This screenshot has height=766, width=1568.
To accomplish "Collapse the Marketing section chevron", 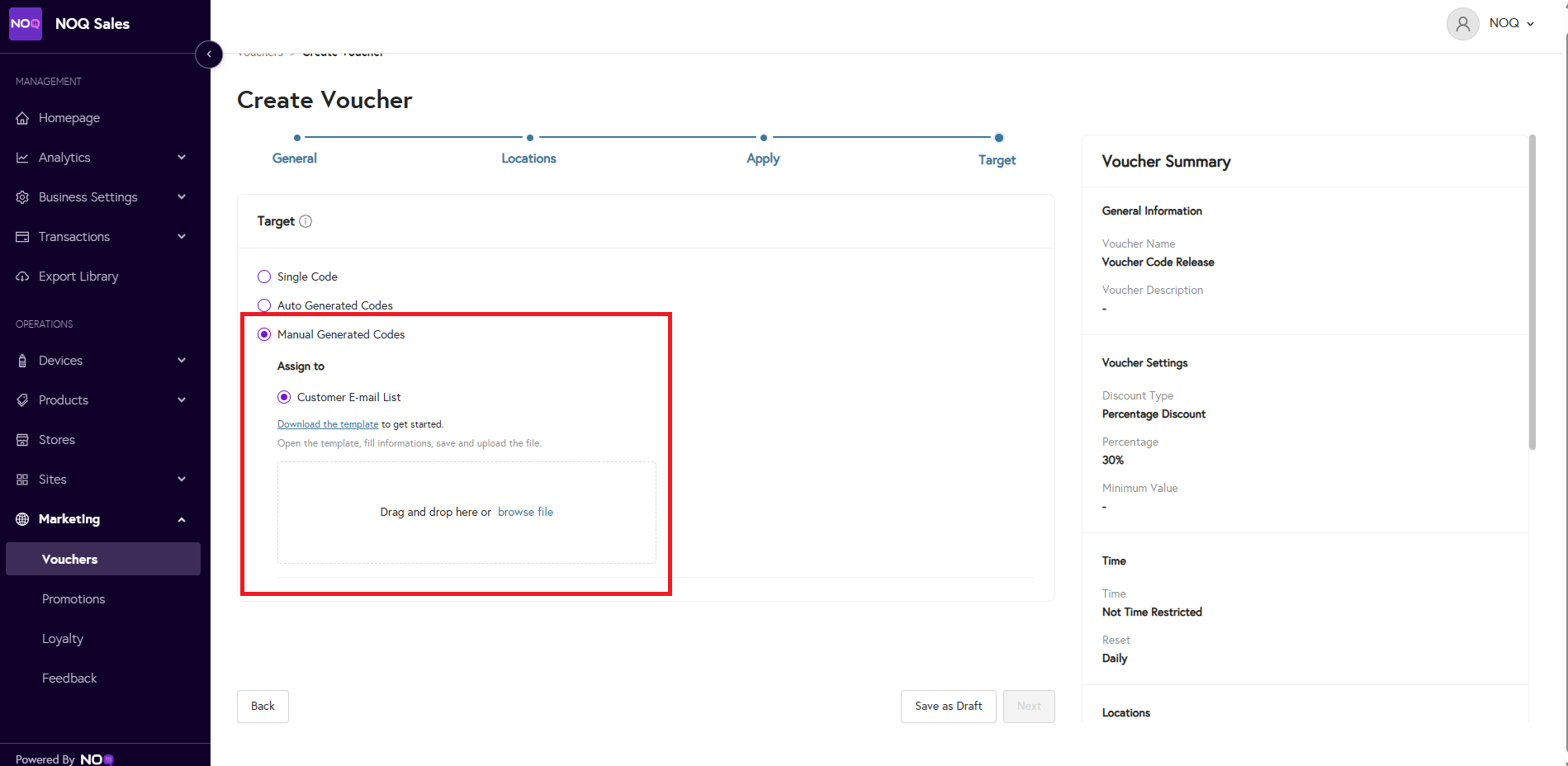I will pyautogui.click(x=182, y=519).
